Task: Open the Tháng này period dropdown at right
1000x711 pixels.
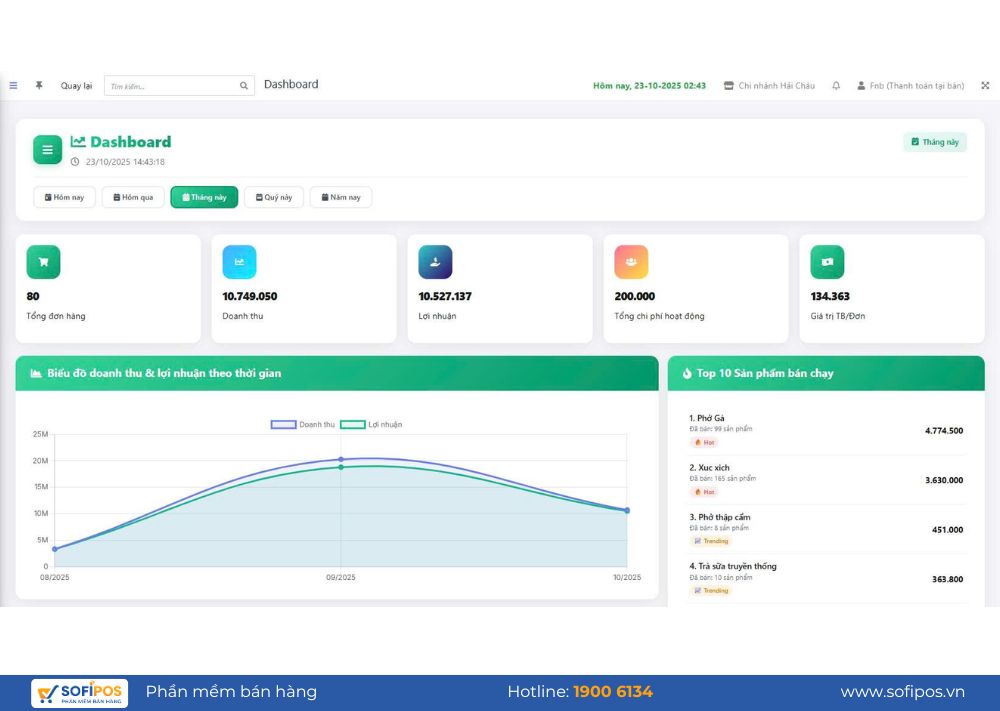Action: pos(935,142)
